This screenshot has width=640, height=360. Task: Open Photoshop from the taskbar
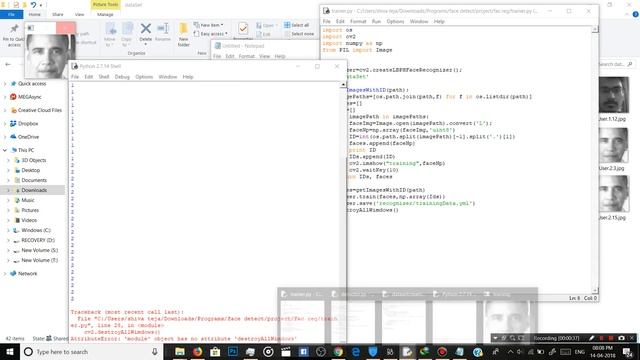(x=233, y=351)
